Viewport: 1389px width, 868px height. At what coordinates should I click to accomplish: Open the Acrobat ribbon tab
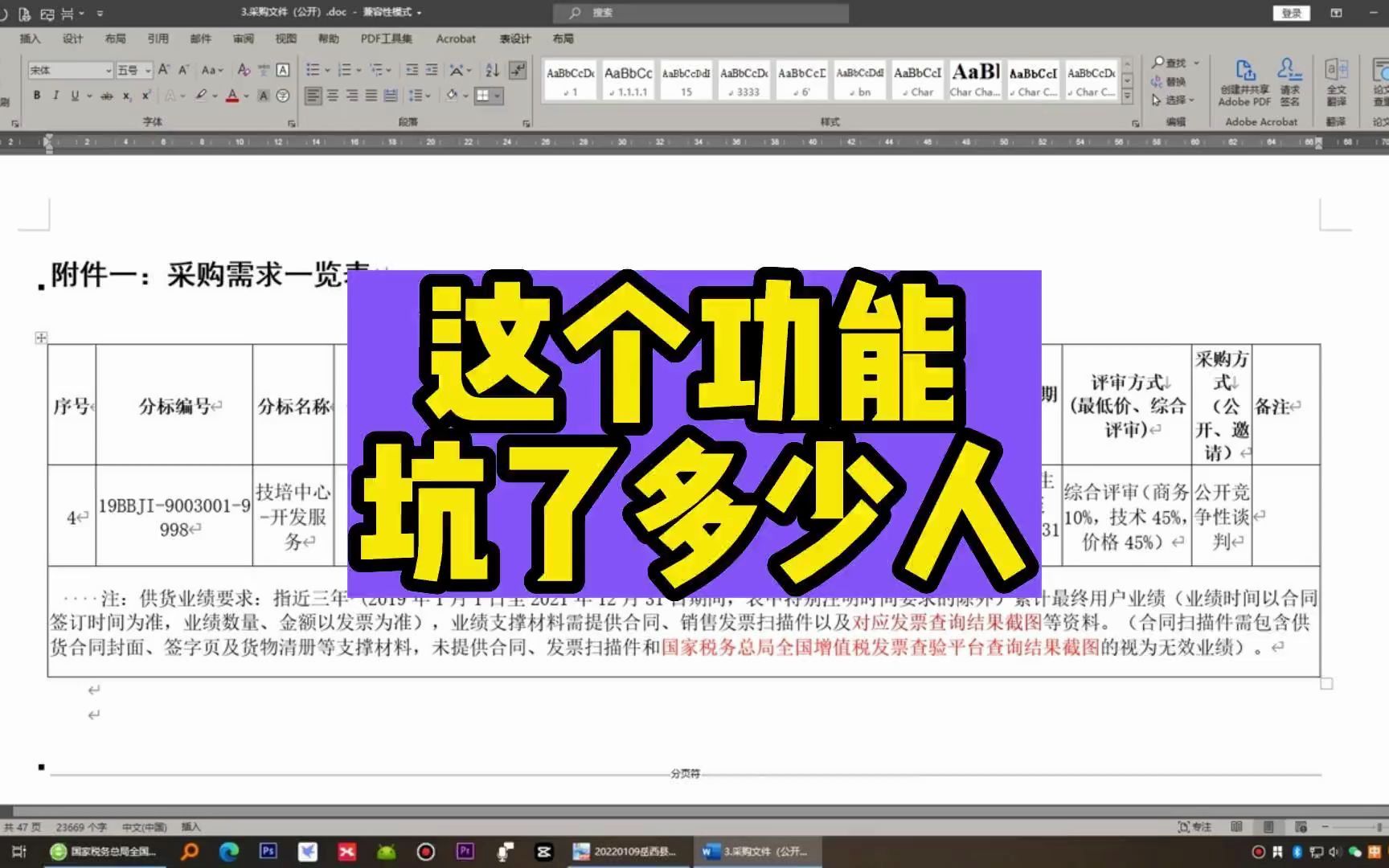(455, 38)
